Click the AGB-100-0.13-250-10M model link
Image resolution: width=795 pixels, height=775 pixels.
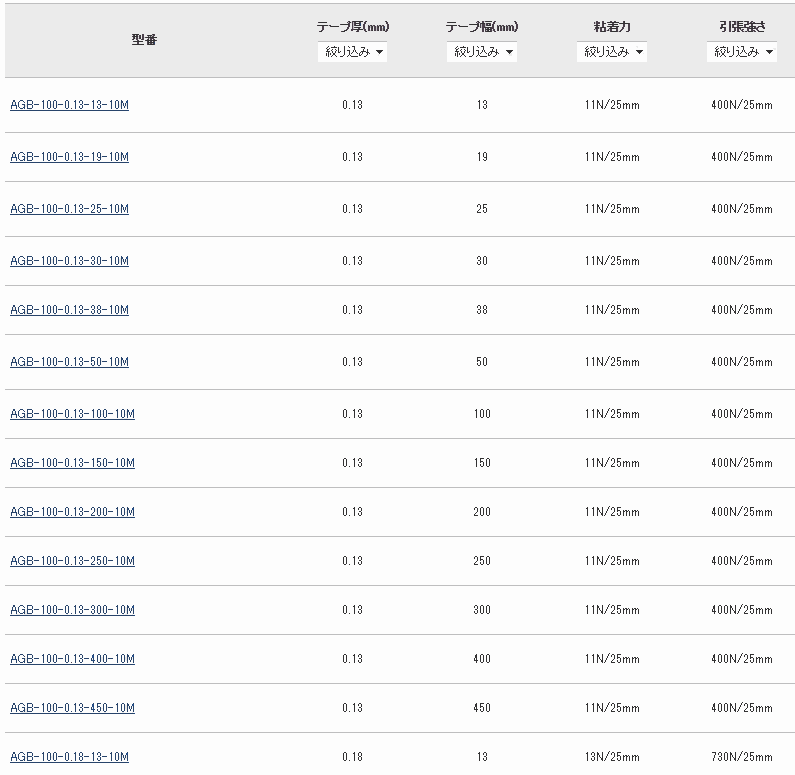(x=72, y=561)
